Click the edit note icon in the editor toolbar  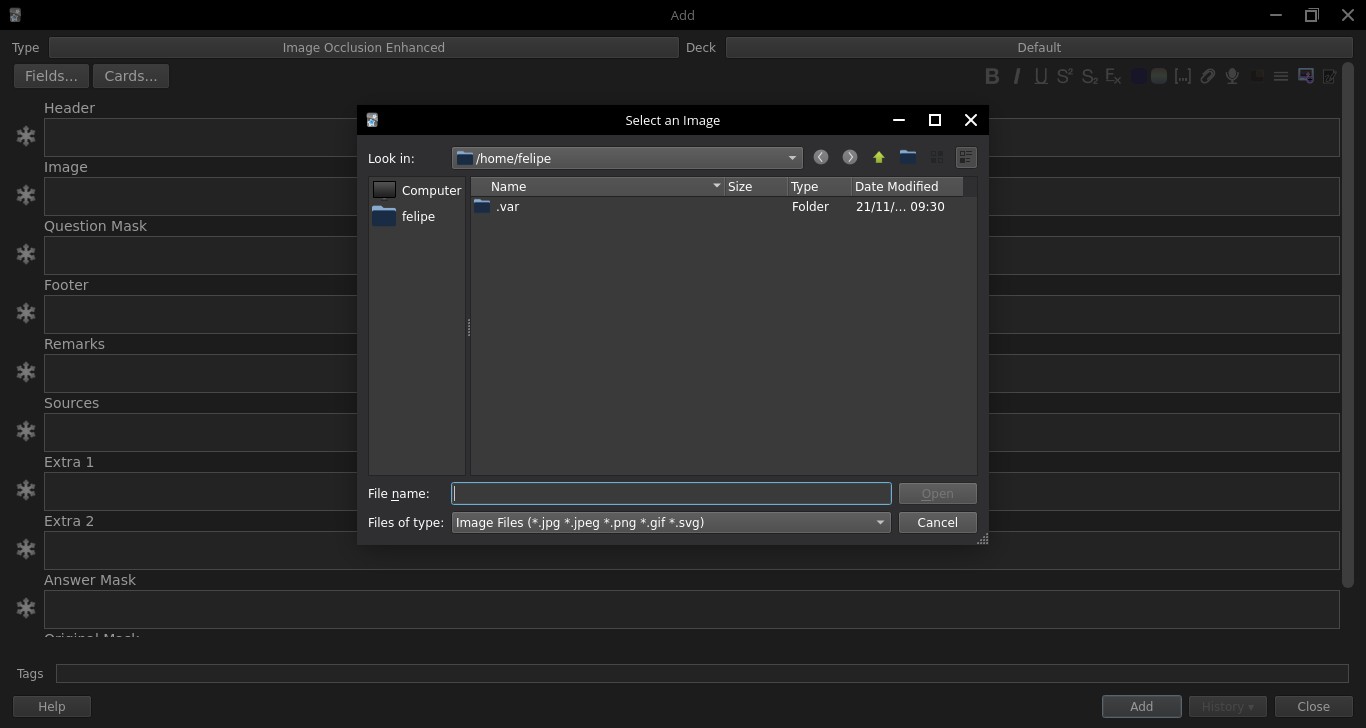pyautogui.click(x=1330, y=76)
